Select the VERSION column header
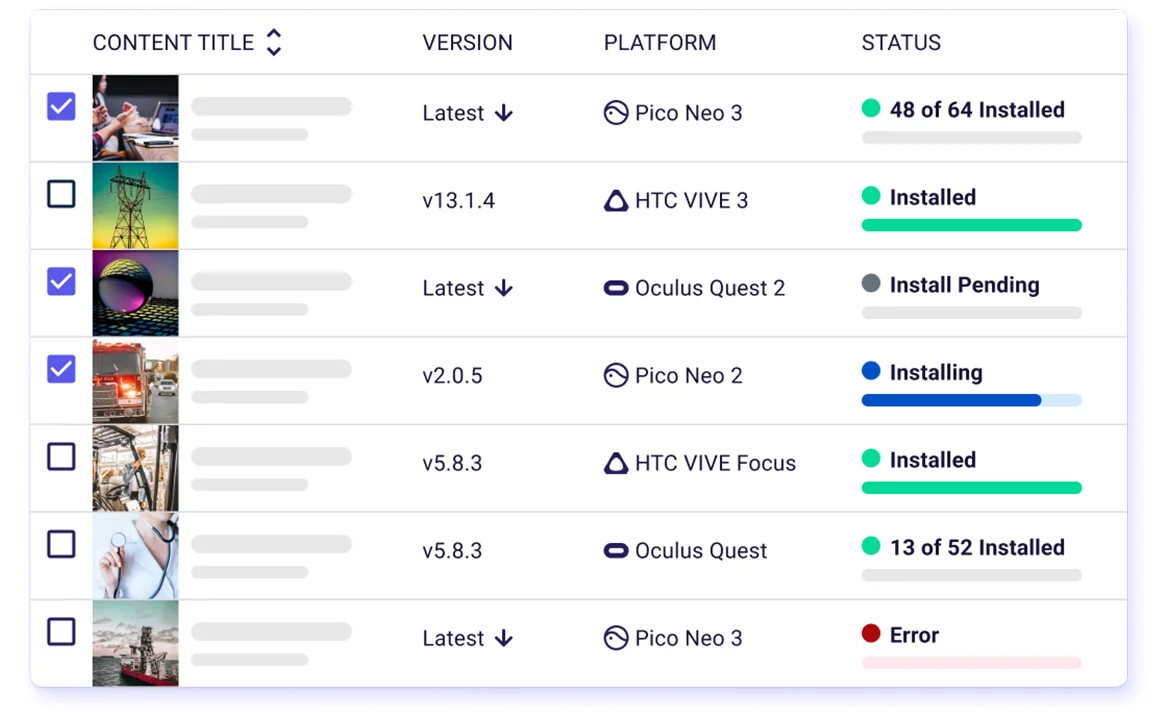This screenshot has width=1170, height=716. [467, 42]
